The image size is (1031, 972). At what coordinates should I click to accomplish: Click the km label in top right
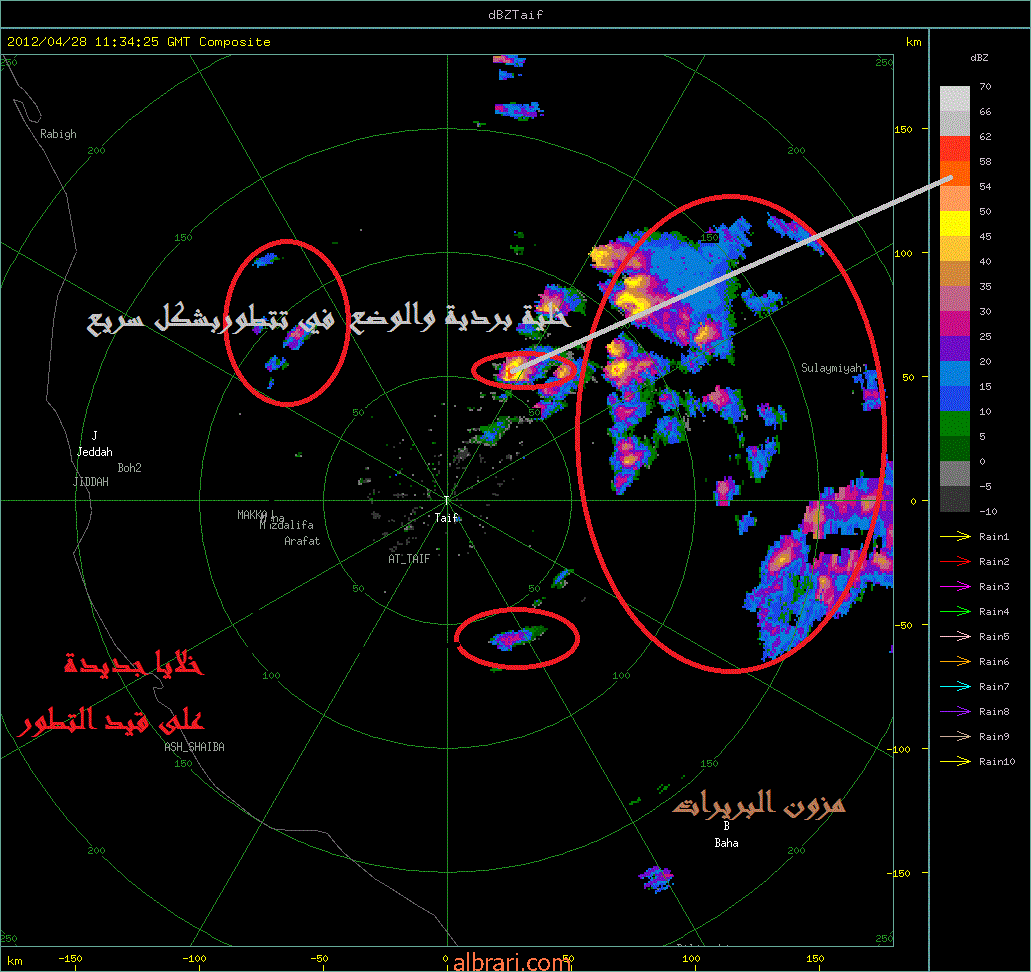point(913,42)
